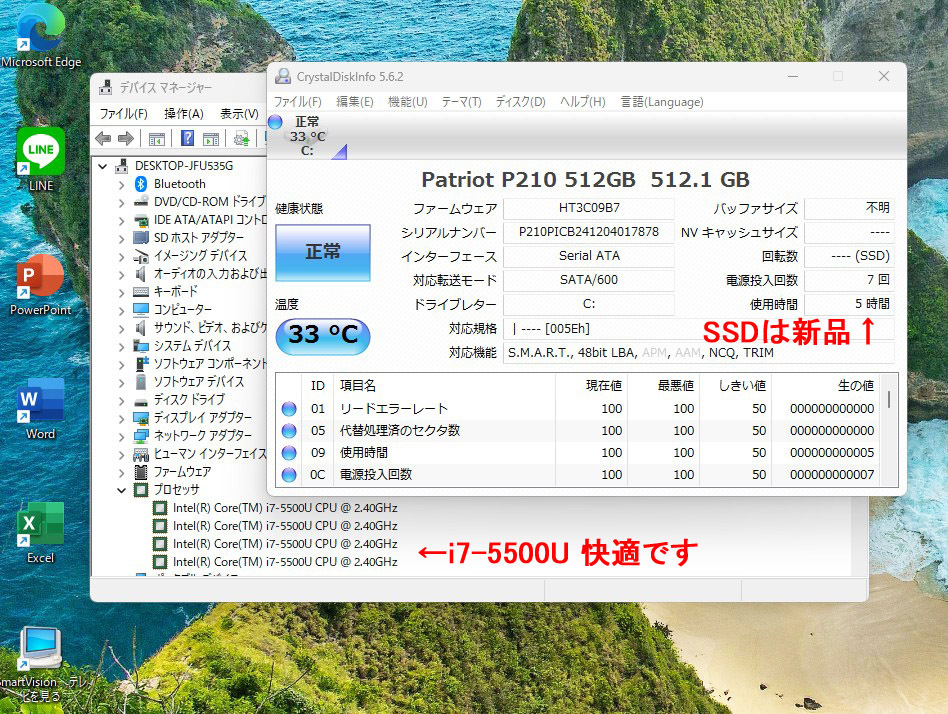Click the large 正常 health status button
Screen dimensions: 948x714
[323, 252]
